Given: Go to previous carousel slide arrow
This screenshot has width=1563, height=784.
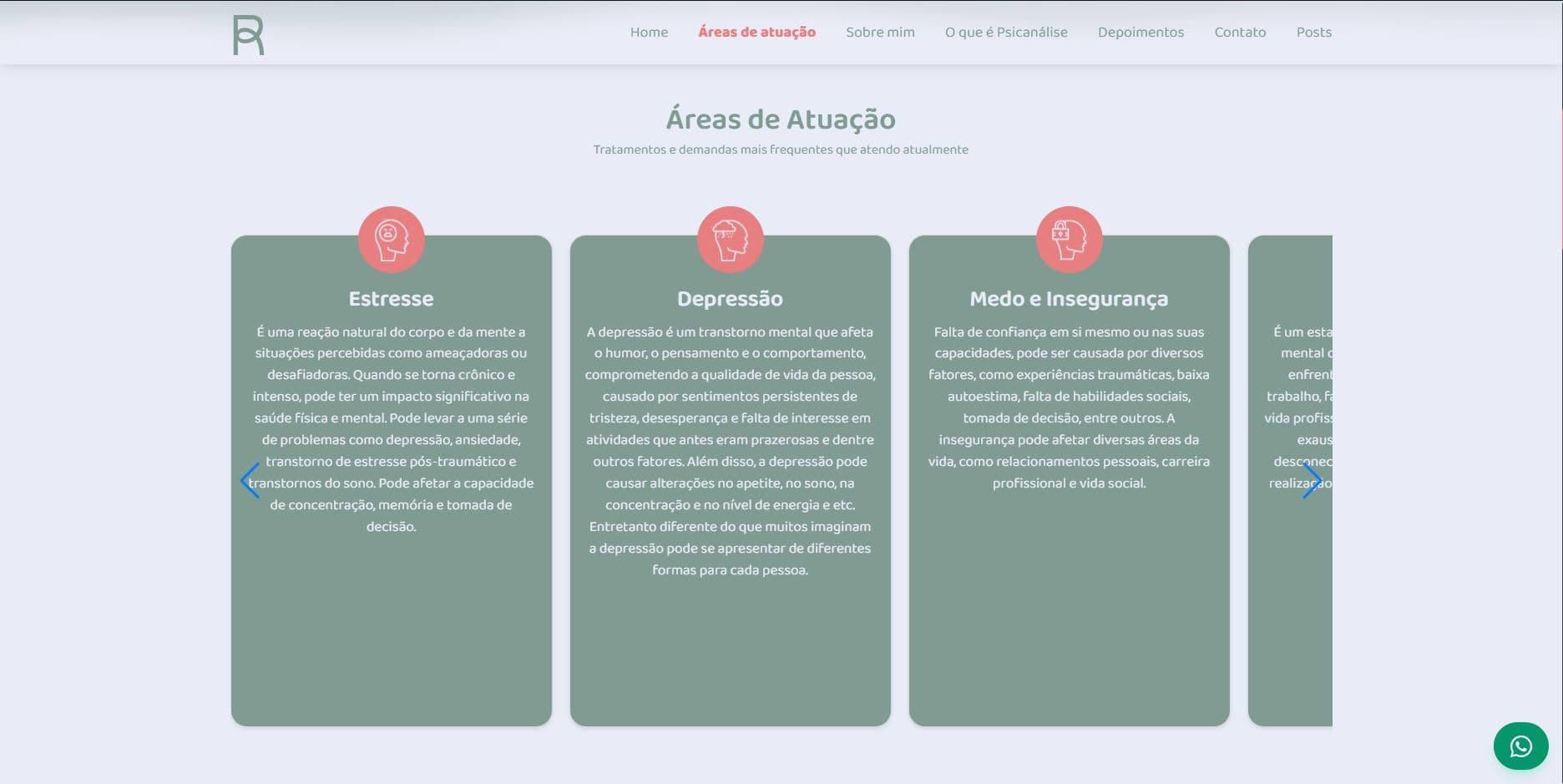Looking at the screenshot, I should coord(250,480).
